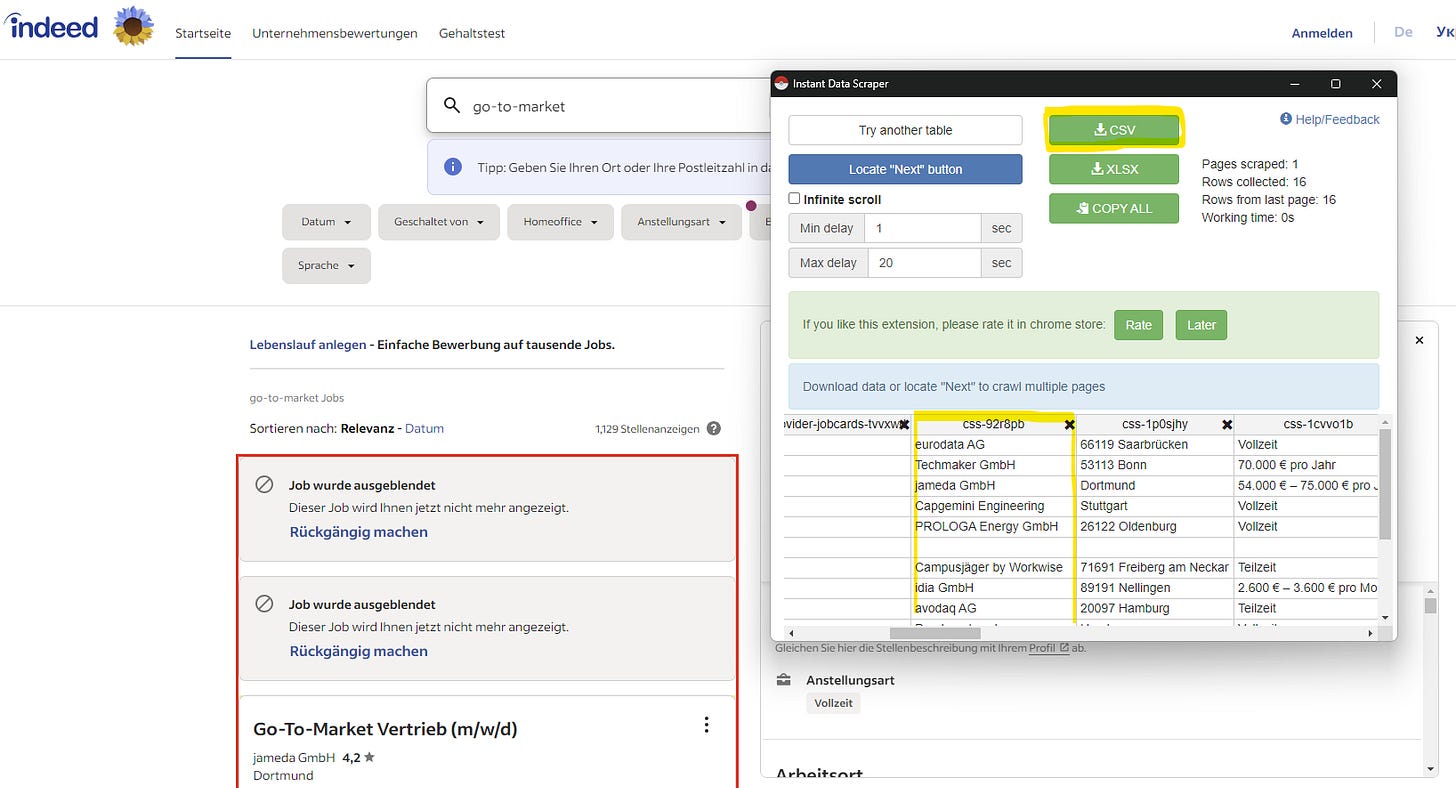Click first Rückgängig machen link
The height and width of the screenshot is (788, 1456).
click(358, 532)
